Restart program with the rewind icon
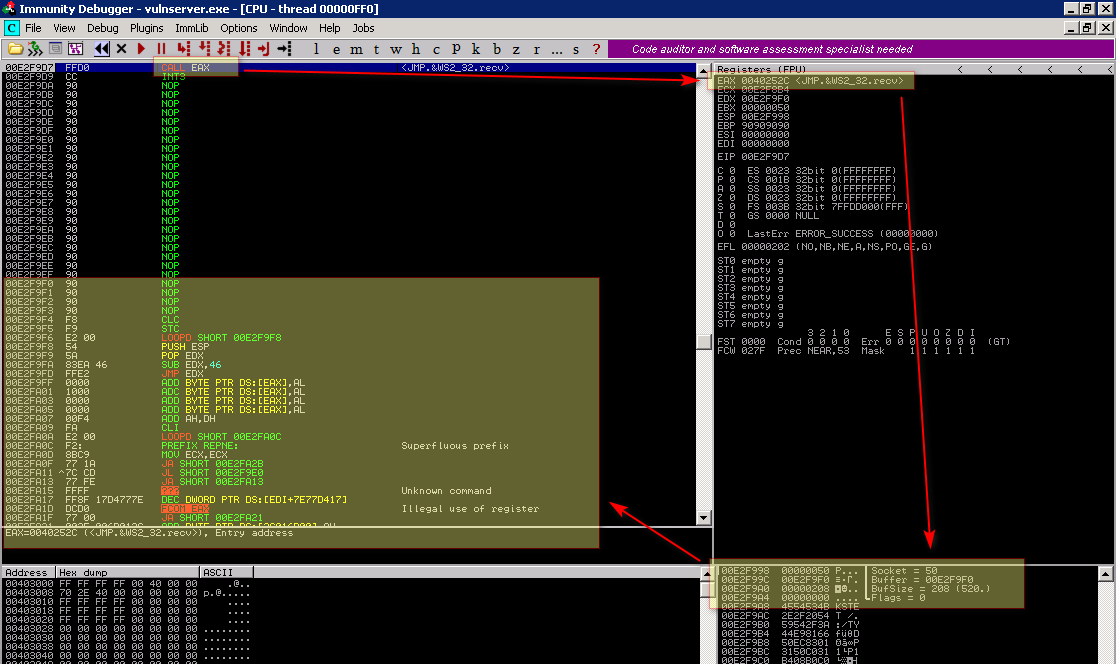Image resolution: width=1116 pixels, height=664 pixels. point(101,48)
